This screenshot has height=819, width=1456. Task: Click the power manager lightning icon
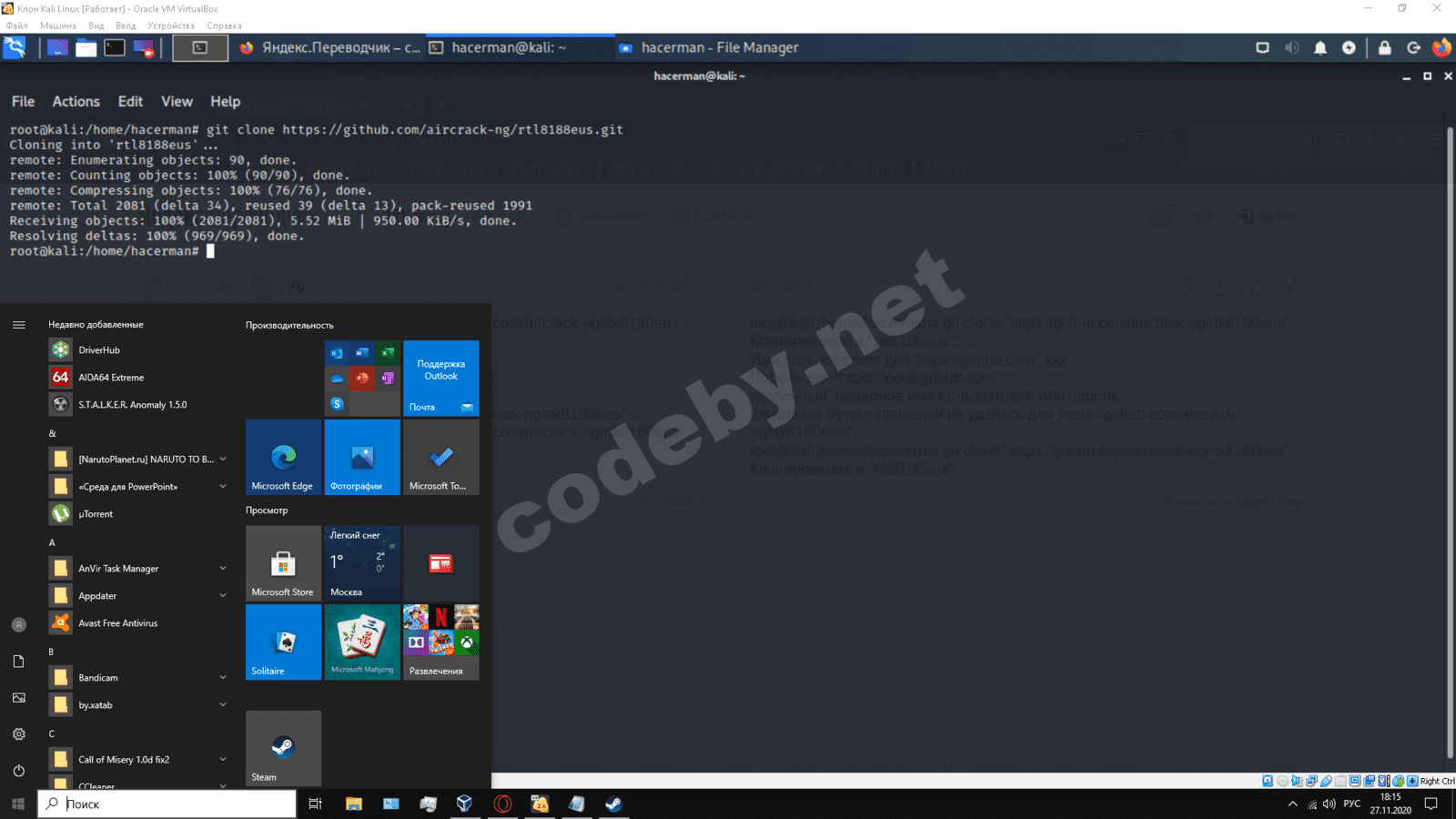coord(1349,47)
